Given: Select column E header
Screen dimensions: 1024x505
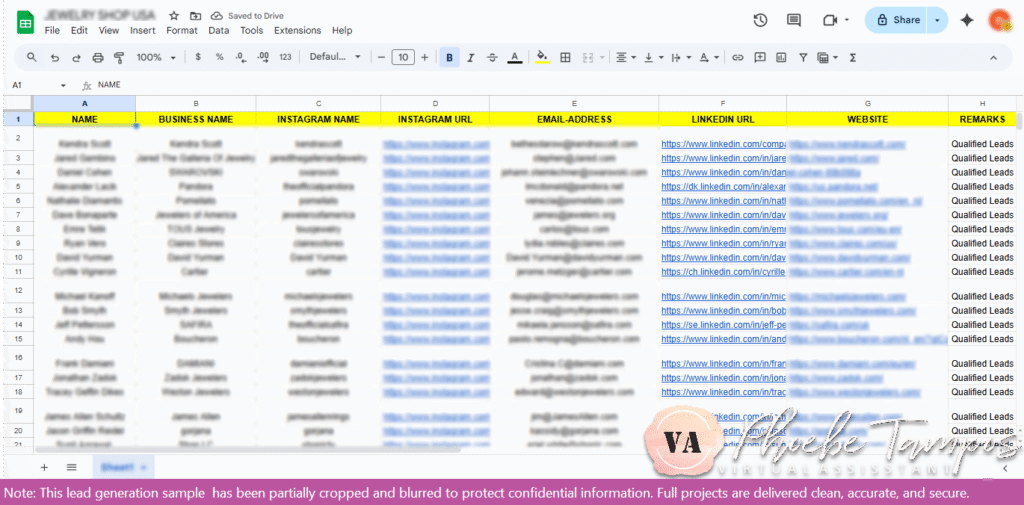Looking at the screenshot, I should (x=574, y=103).
